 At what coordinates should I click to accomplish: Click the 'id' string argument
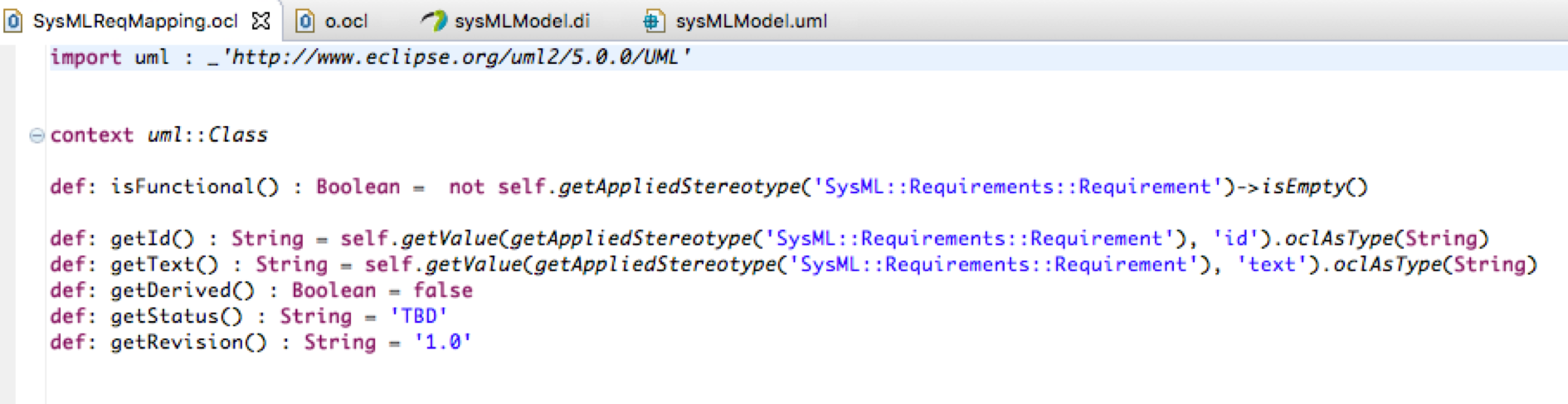(1236, 239)
